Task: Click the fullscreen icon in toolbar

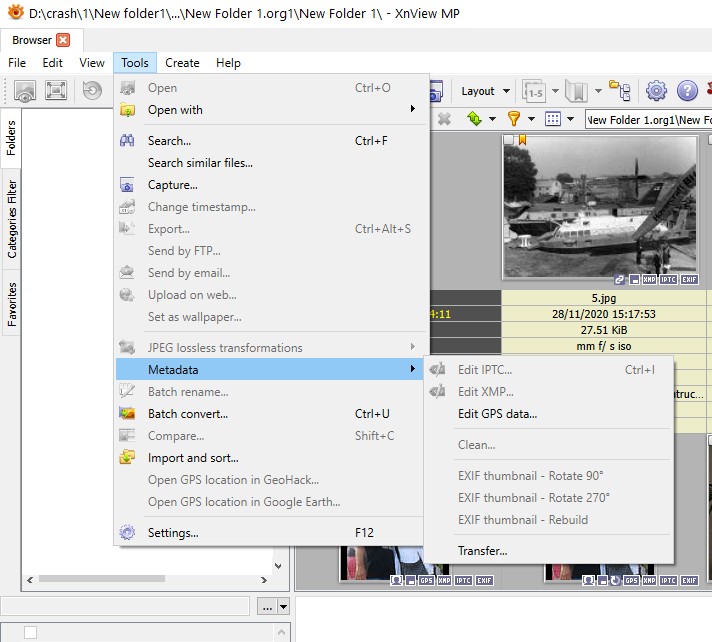Action: pos(56,91)
